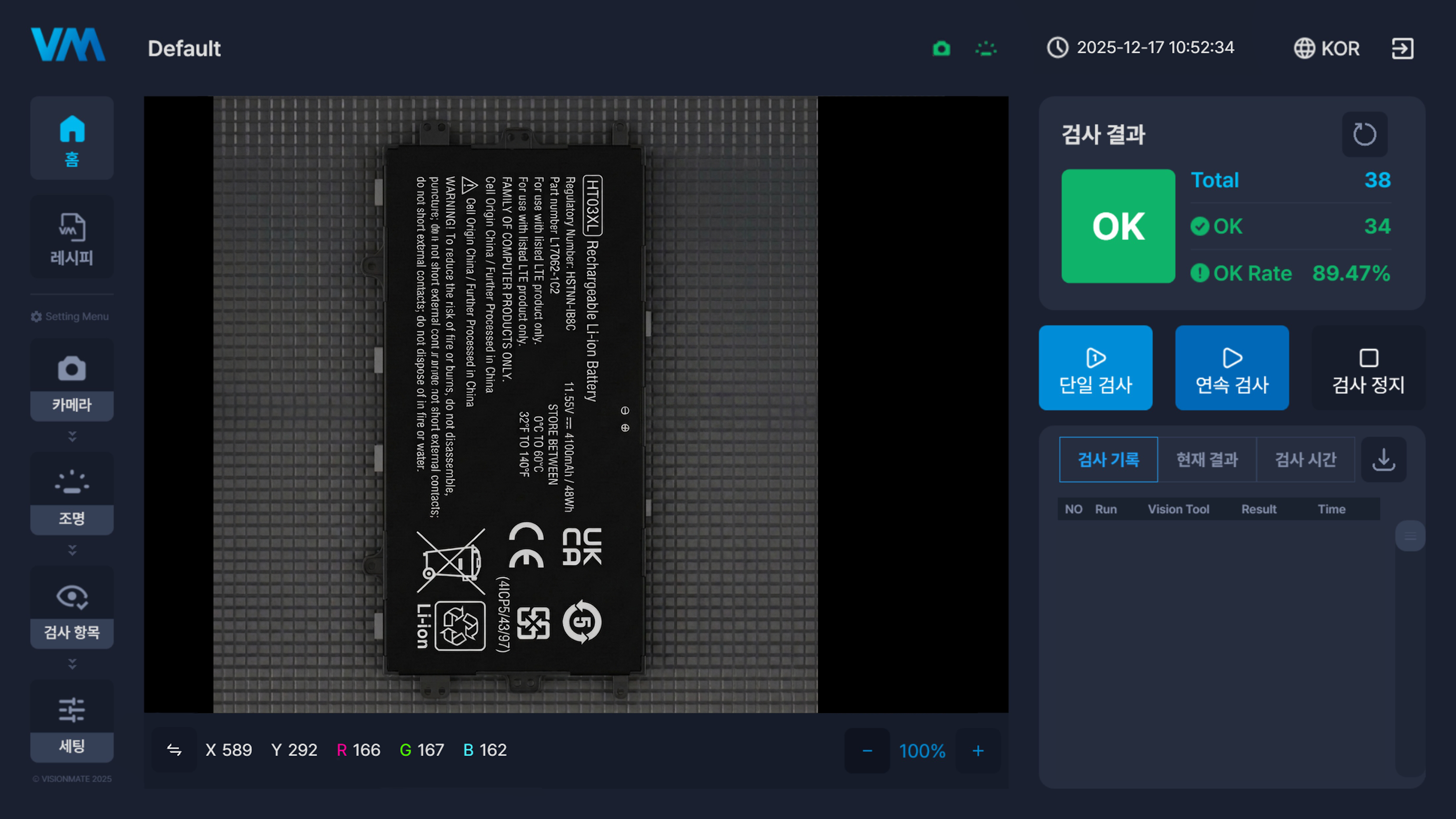Image resolution: width=1456 pixels, height=819 pixels.
Task: Click the G 167 green channel value
Action: coord(422,750)
